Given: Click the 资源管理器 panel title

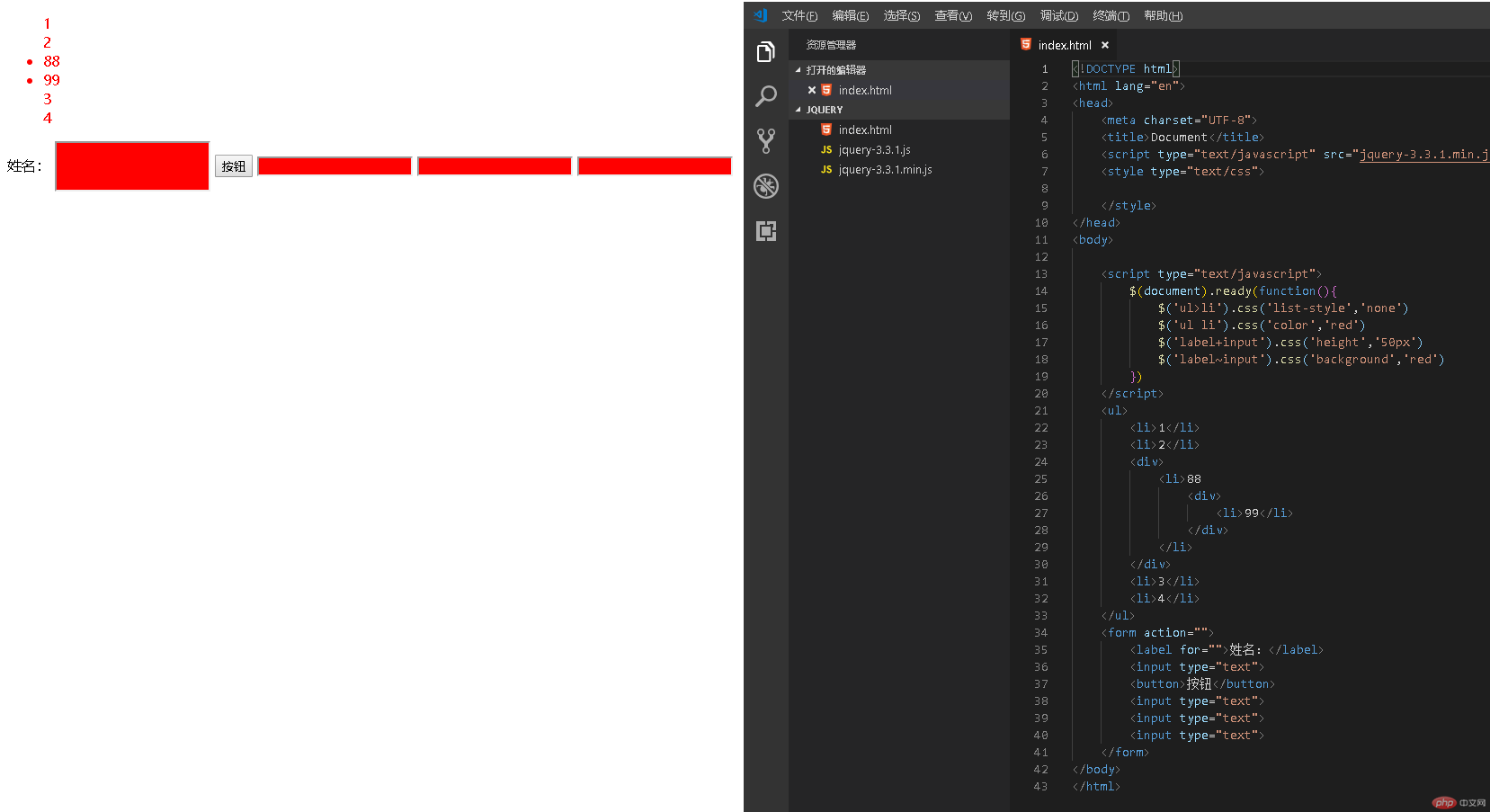Looking at the screenshot, I should pos(831,45).
